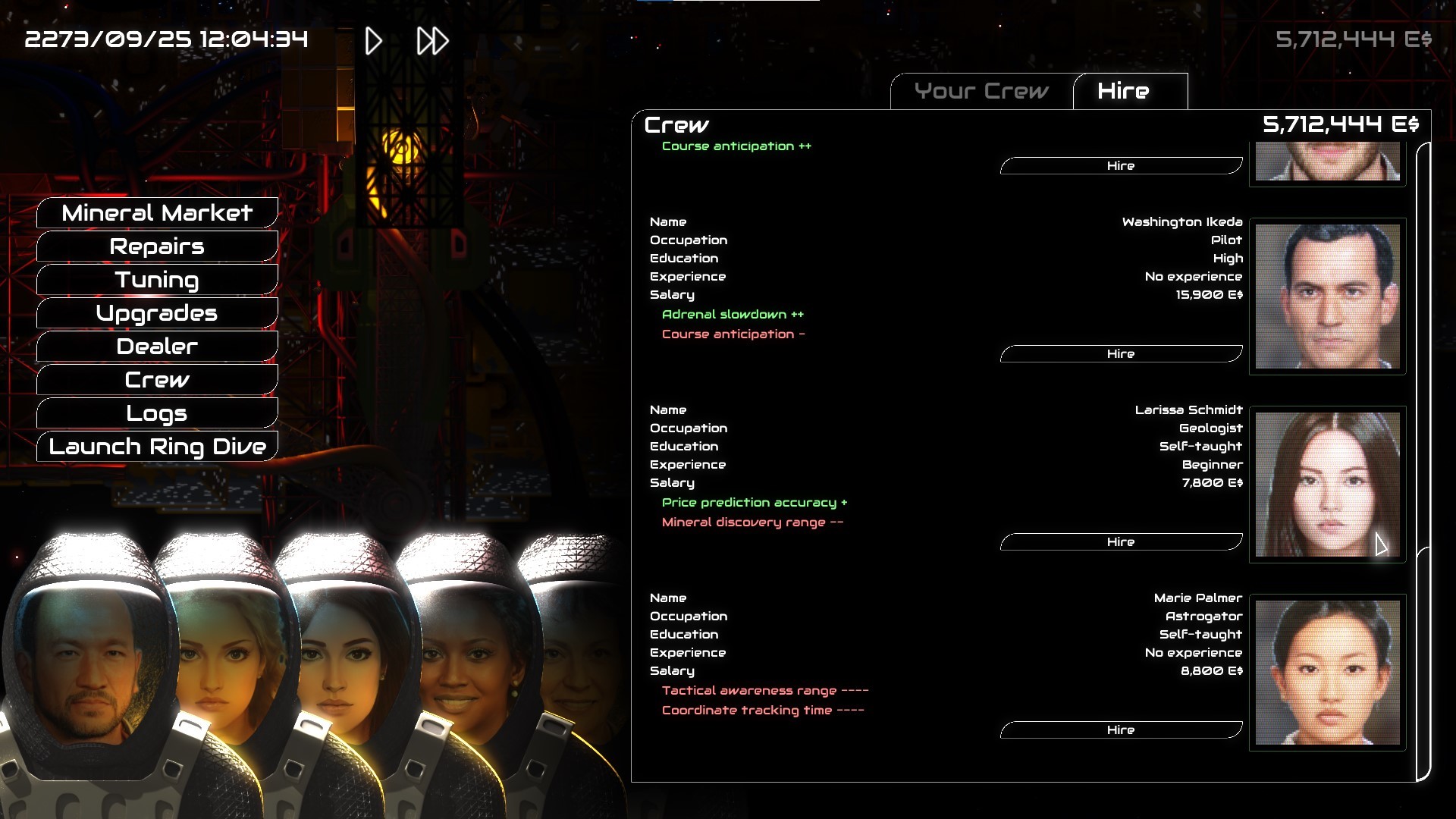
Task: Click Larissa Schmidt's portrait
Action: click(x=1328, y=485)
